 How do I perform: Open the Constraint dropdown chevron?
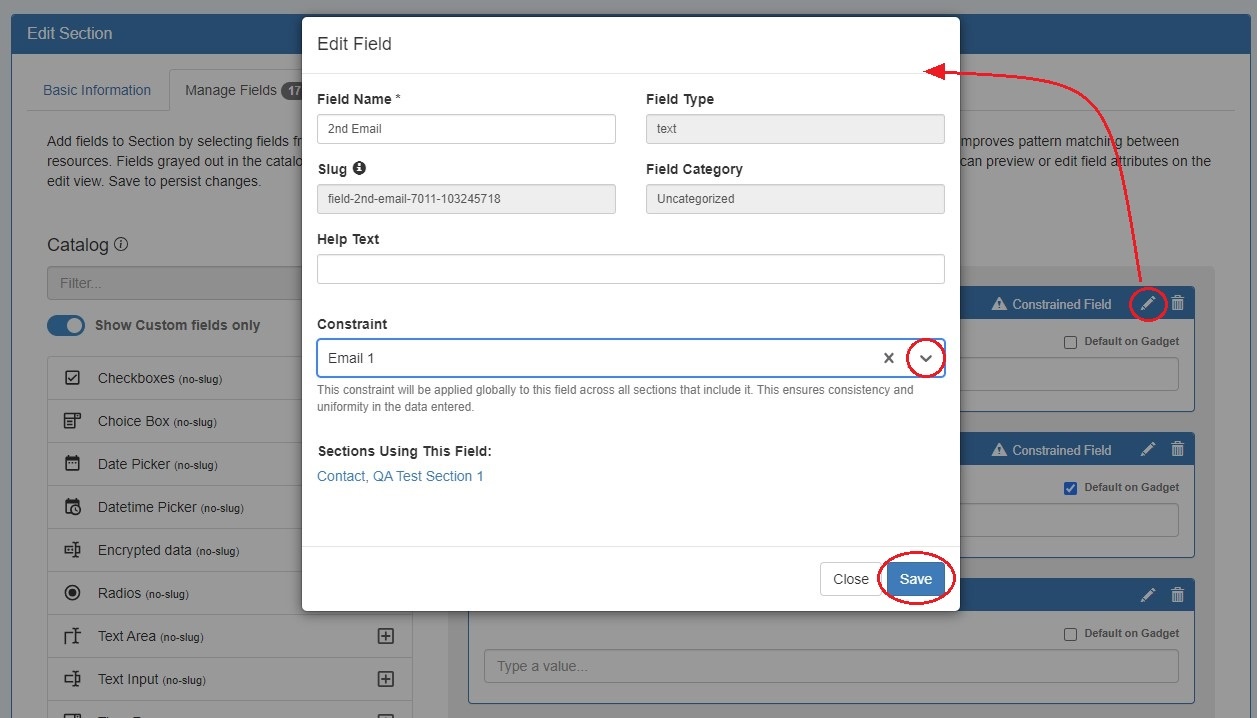point(926,358)
